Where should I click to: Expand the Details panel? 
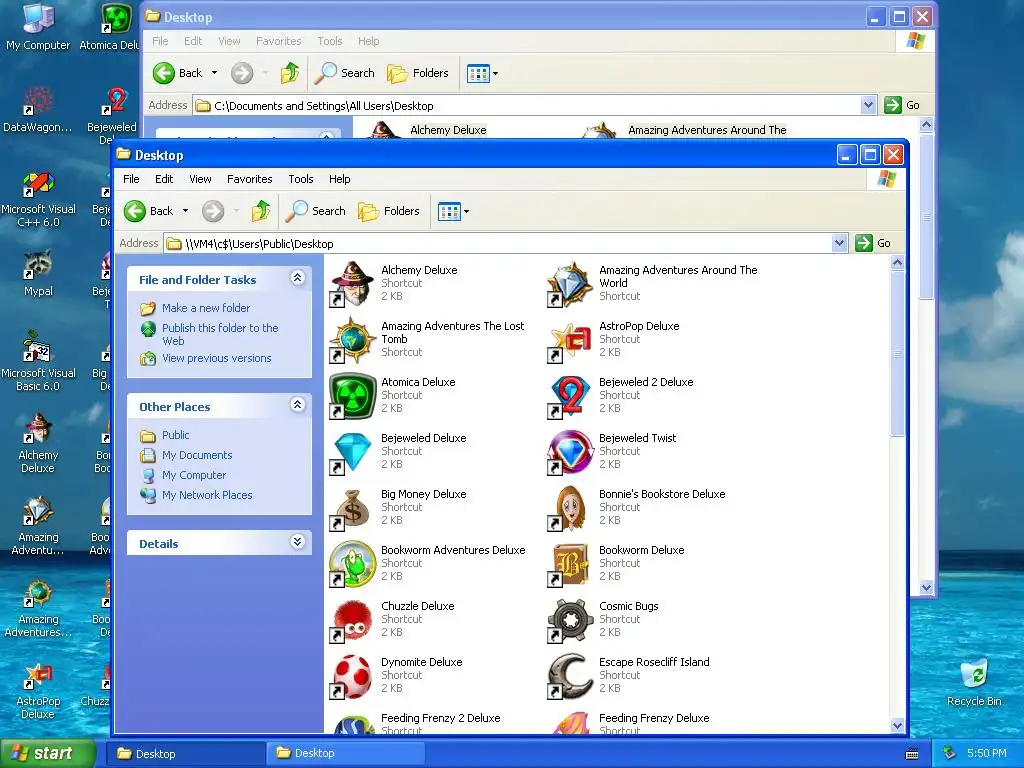point(297,542)
